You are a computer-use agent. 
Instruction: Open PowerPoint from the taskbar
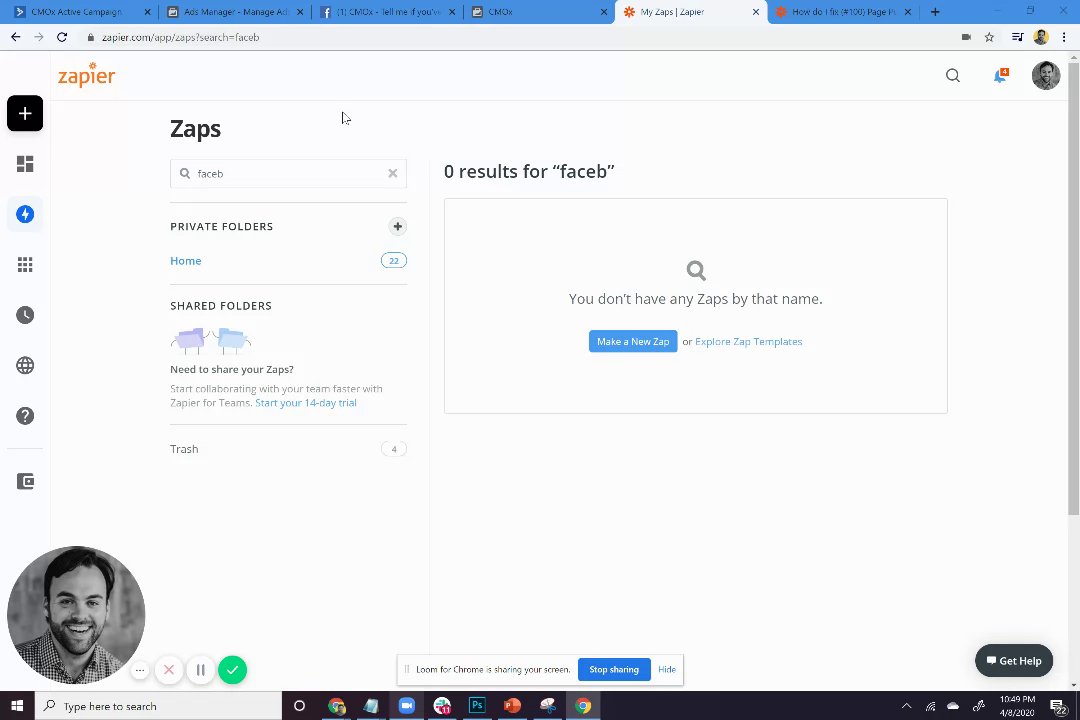(512, 706)
